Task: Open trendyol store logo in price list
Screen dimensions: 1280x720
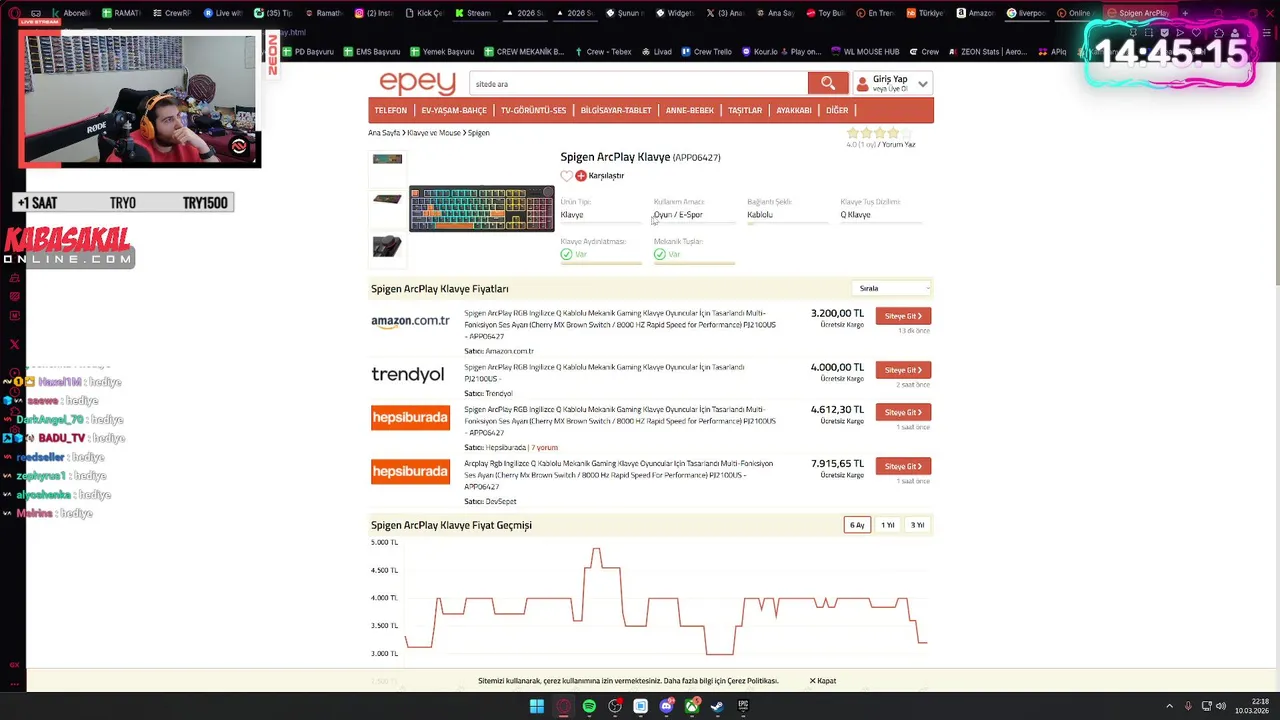Action: click(x=407, y=374)
